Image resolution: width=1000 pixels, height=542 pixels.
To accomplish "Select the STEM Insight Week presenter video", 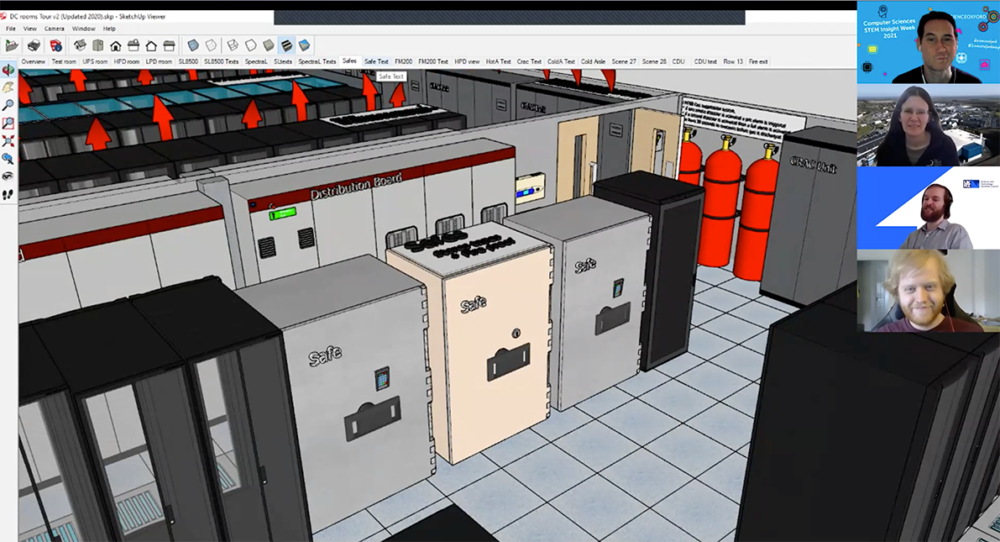I will (x=928, y=42).
